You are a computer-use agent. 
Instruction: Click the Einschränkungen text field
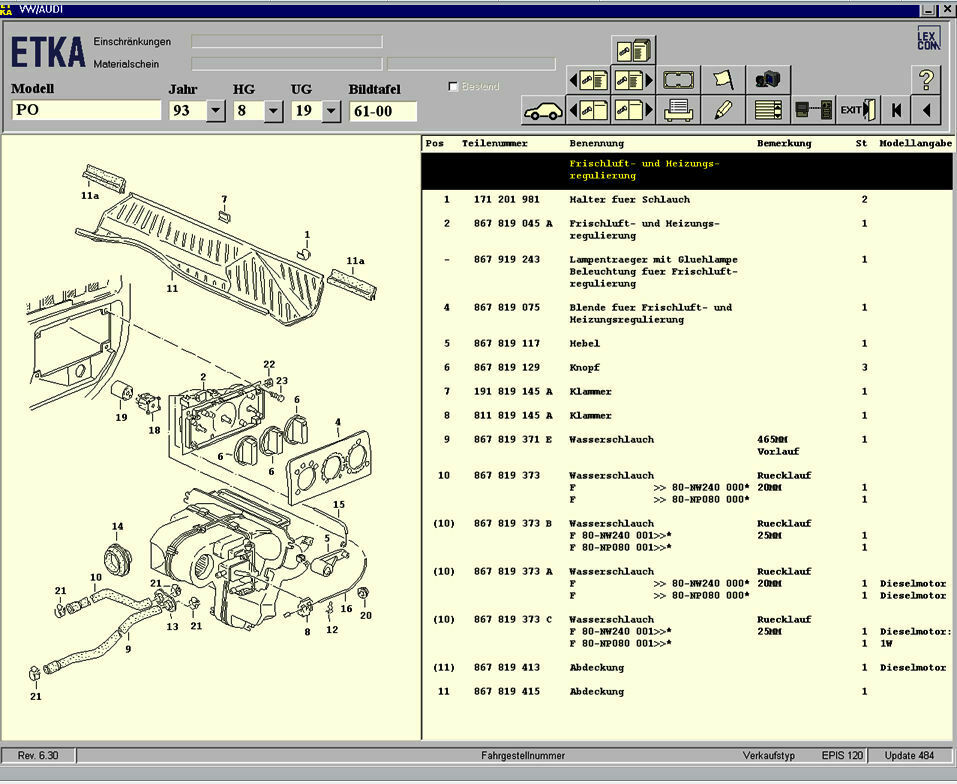287,42
